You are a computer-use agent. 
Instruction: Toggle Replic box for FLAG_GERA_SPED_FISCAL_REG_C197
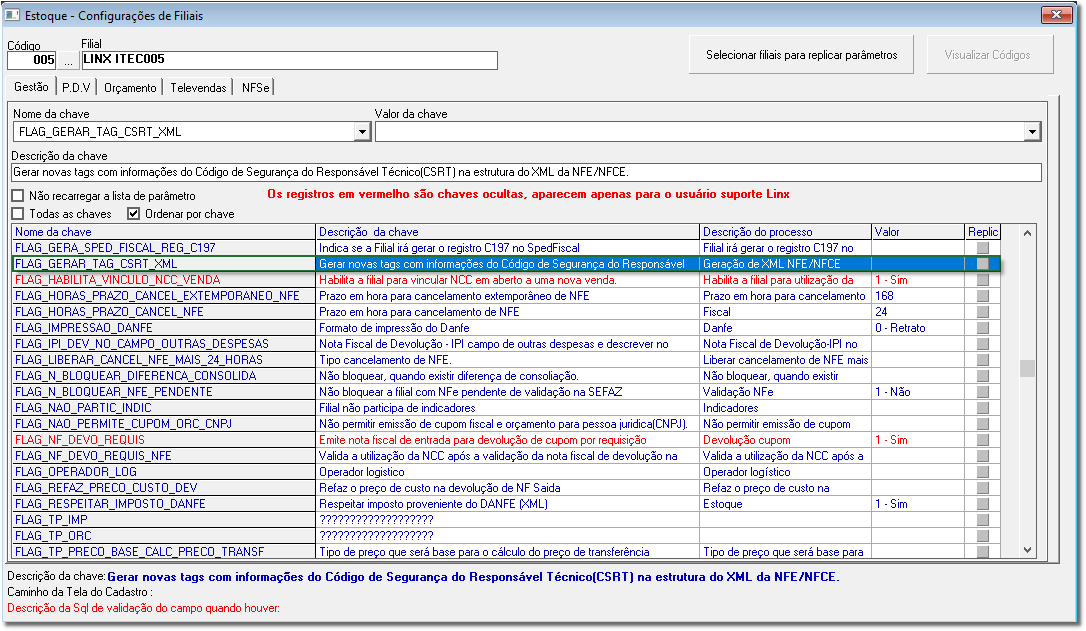982,248
